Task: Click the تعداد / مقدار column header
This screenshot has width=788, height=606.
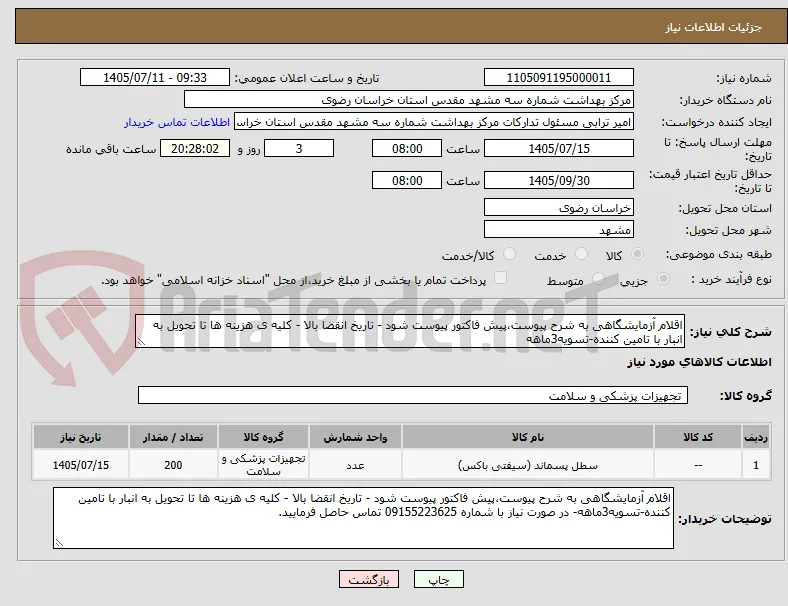Action: point(173,437)
